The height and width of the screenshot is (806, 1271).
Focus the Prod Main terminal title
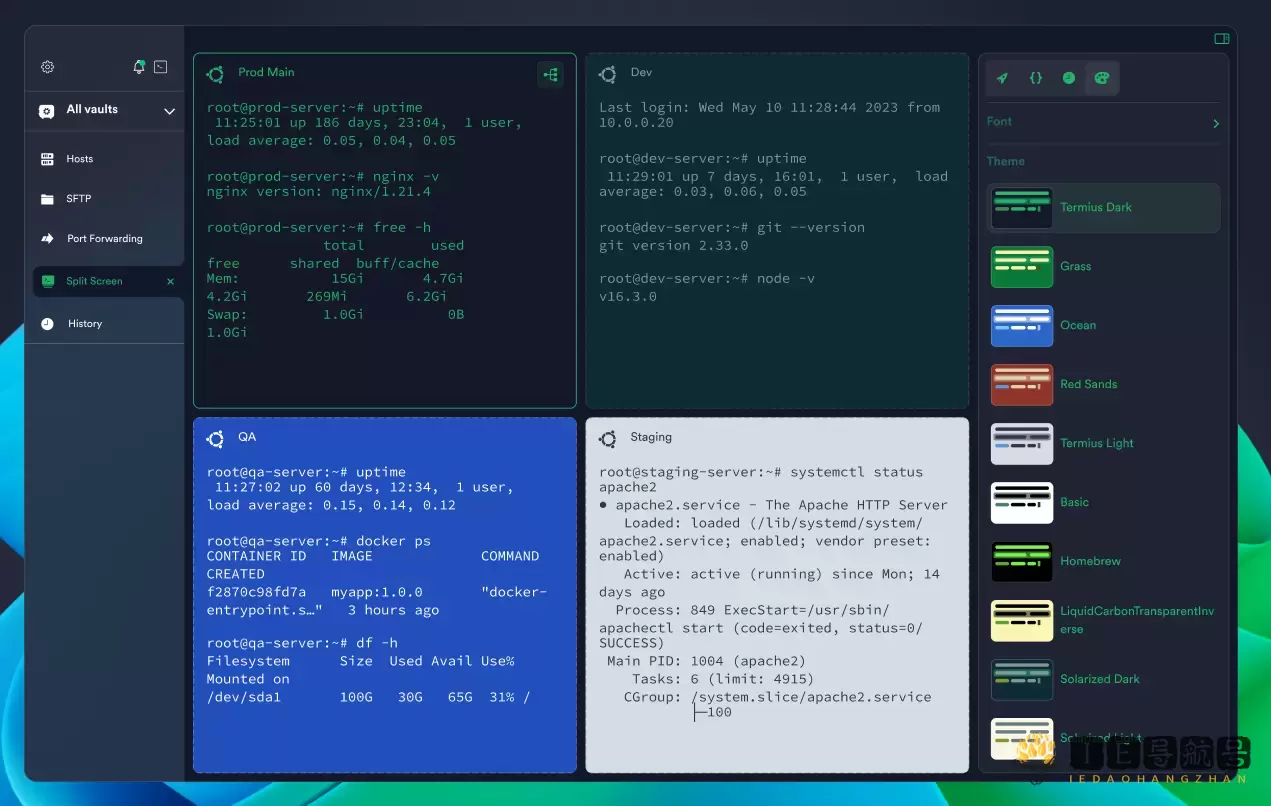tap(266, 73)
